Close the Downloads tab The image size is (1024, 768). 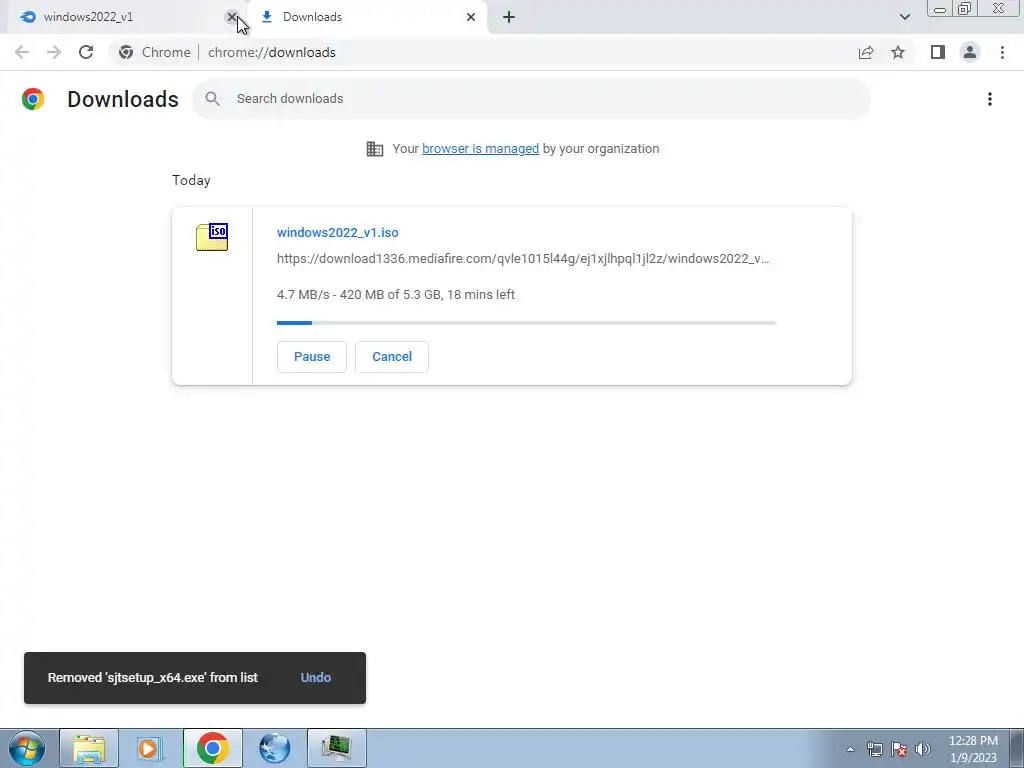(x=471, y=17)
